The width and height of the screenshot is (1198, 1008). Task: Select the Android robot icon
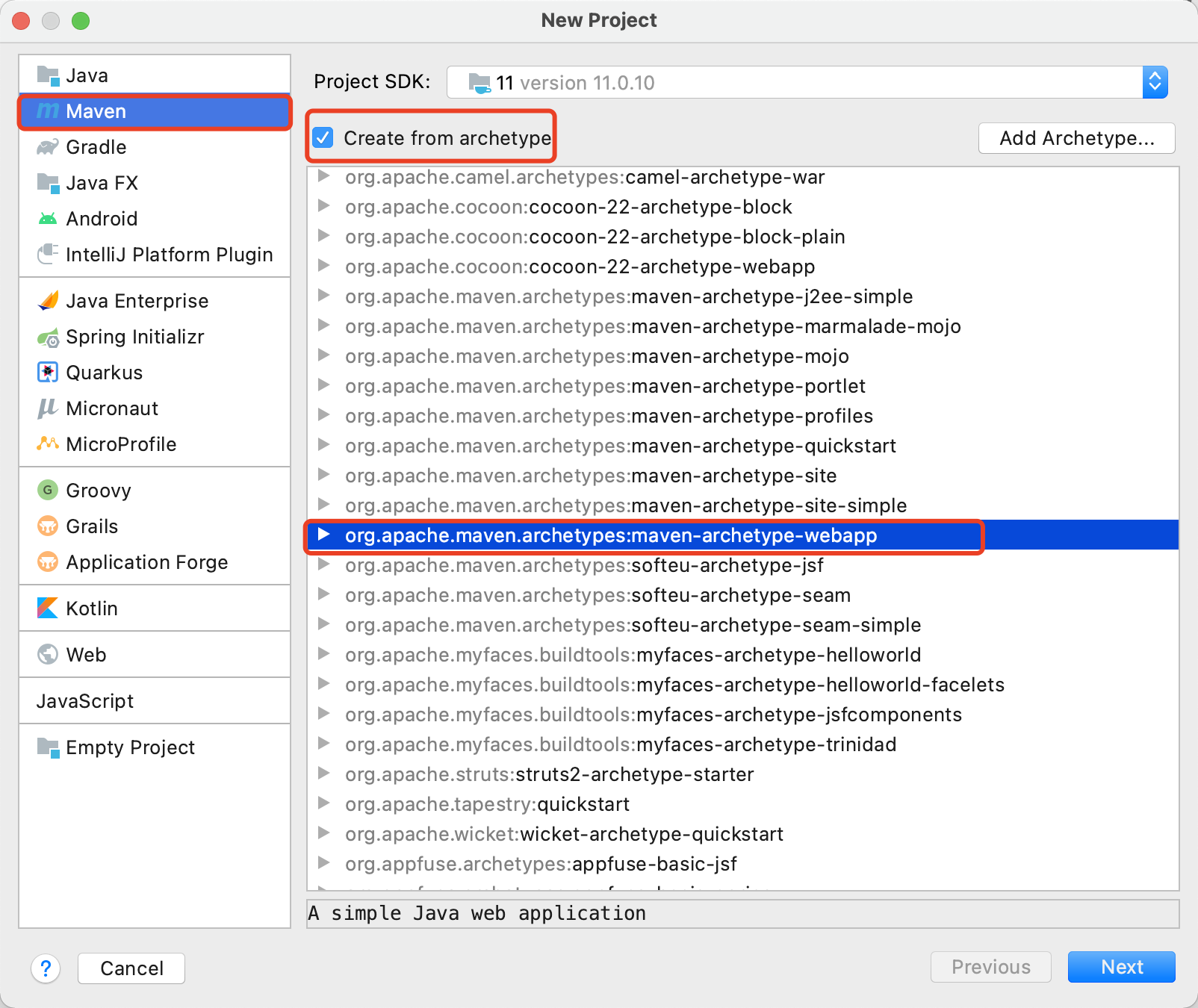47,218
